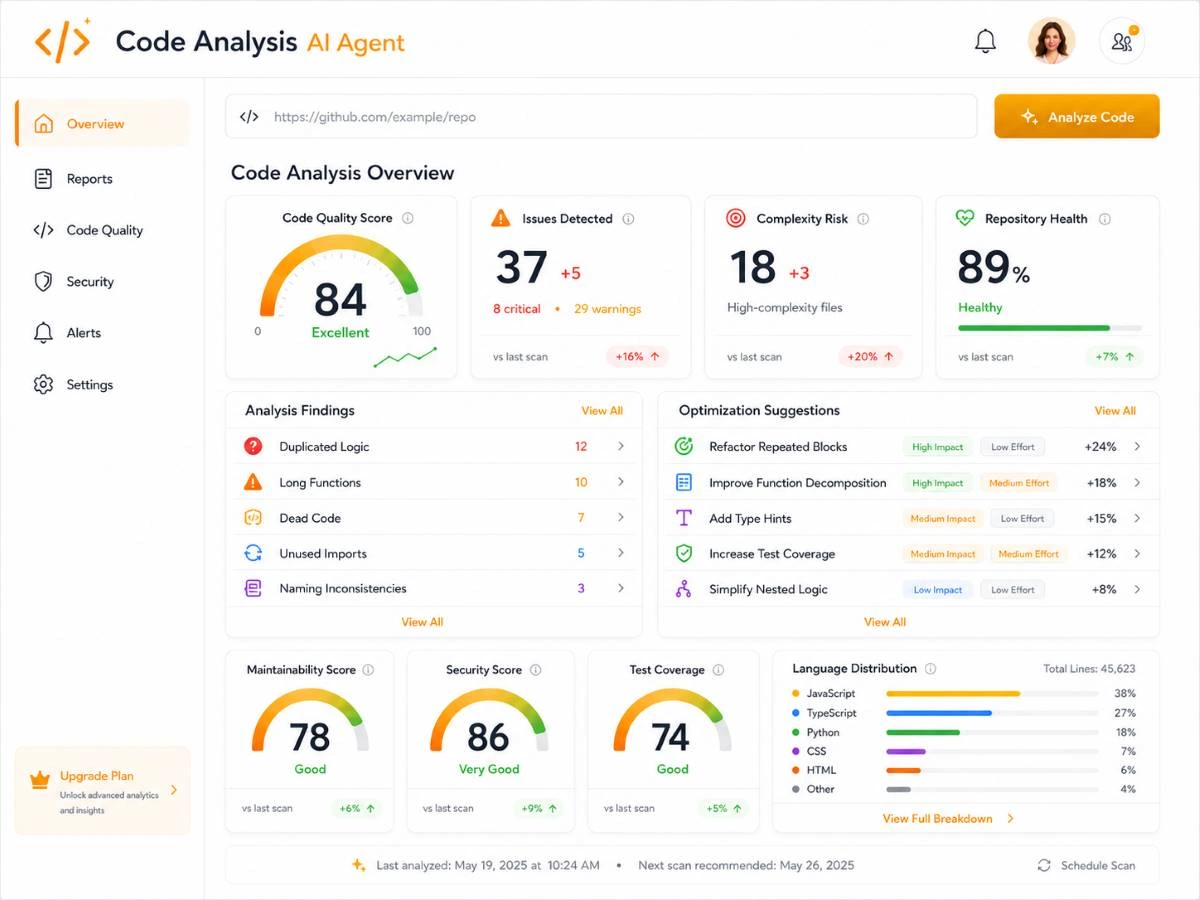
Task: Select Code Quality in the sidebar
Action: point(102,230)
